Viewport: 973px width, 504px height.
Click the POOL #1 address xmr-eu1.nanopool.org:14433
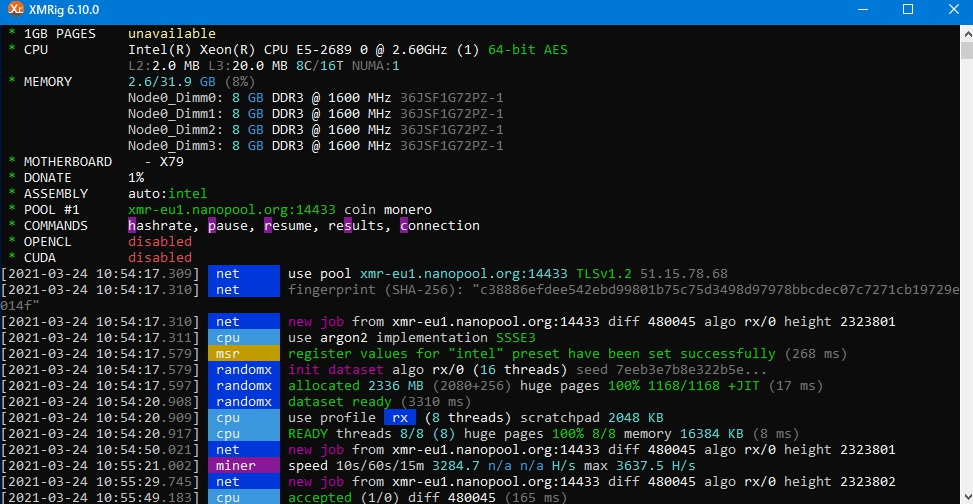click(x=231, y=210)
